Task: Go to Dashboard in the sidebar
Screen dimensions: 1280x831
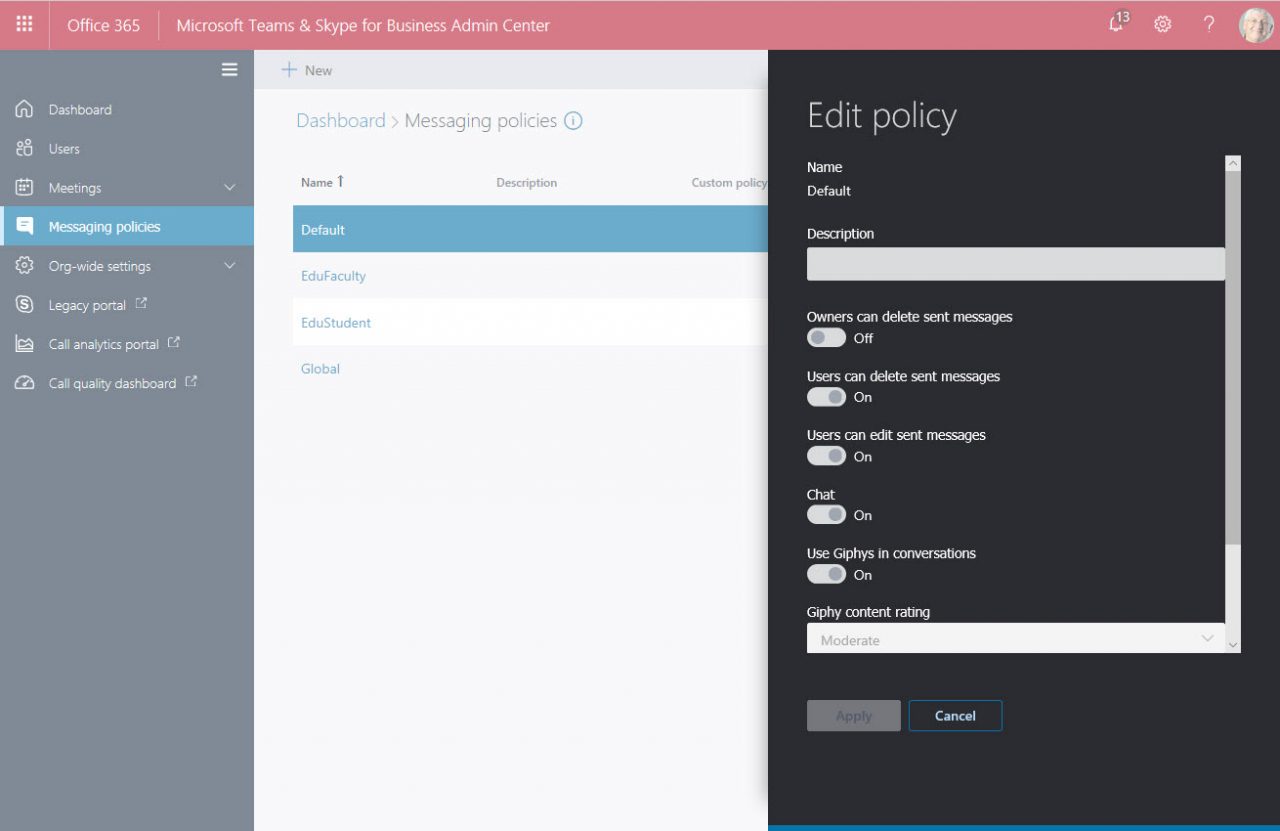Action: (x=80, y=110)
